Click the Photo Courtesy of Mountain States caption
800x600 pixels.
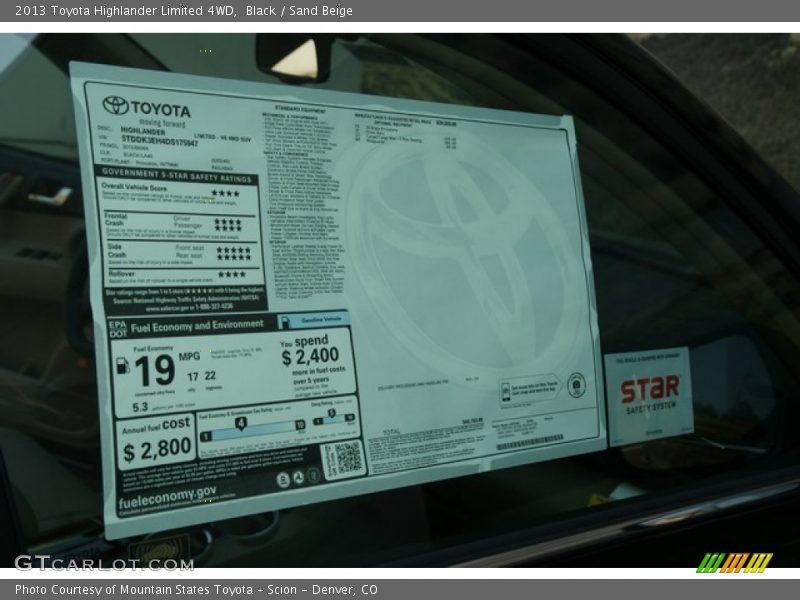196,590
